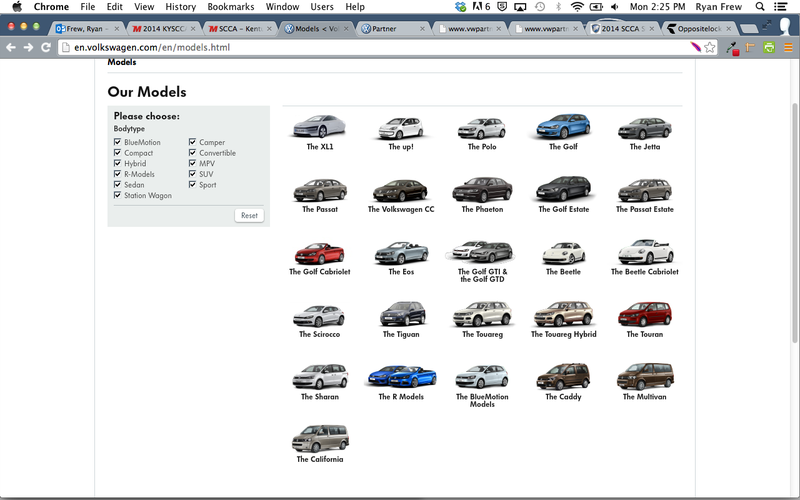
Task: Click the browser forward arrow
Action: [x=29, y=47]
